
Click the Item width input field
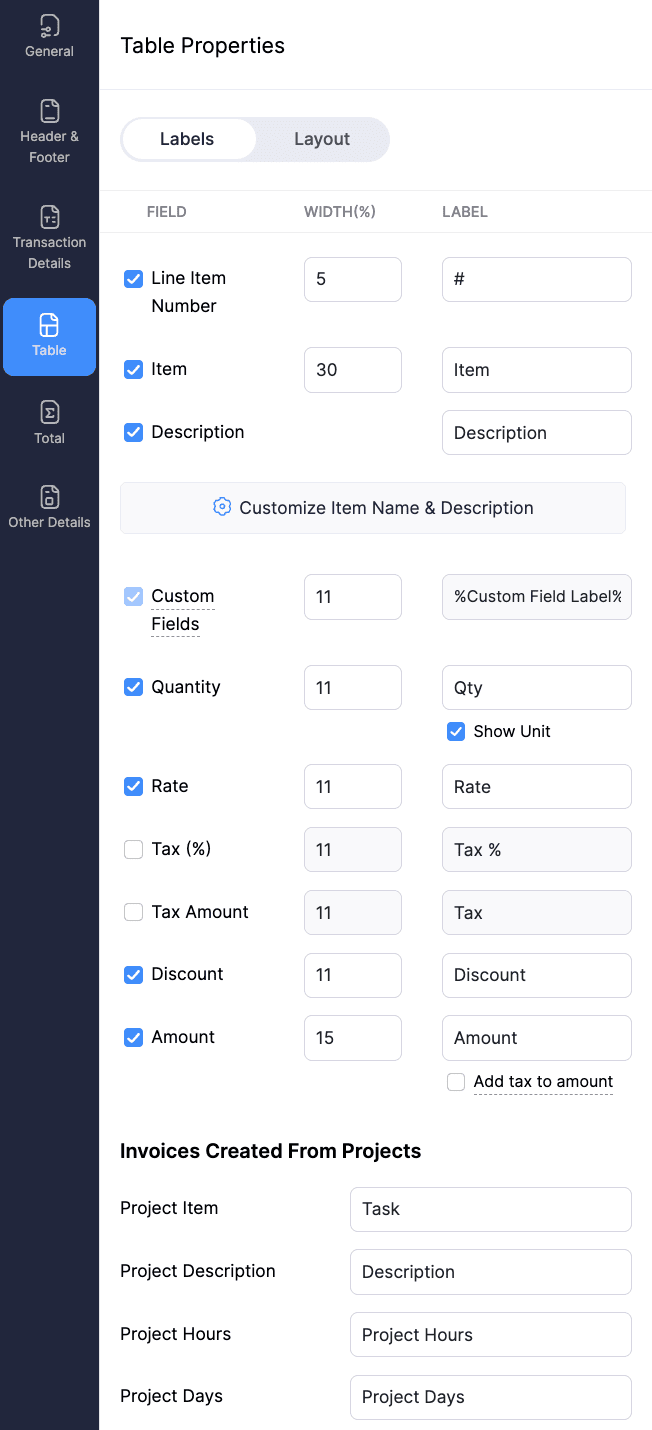(x=352, y=370)
